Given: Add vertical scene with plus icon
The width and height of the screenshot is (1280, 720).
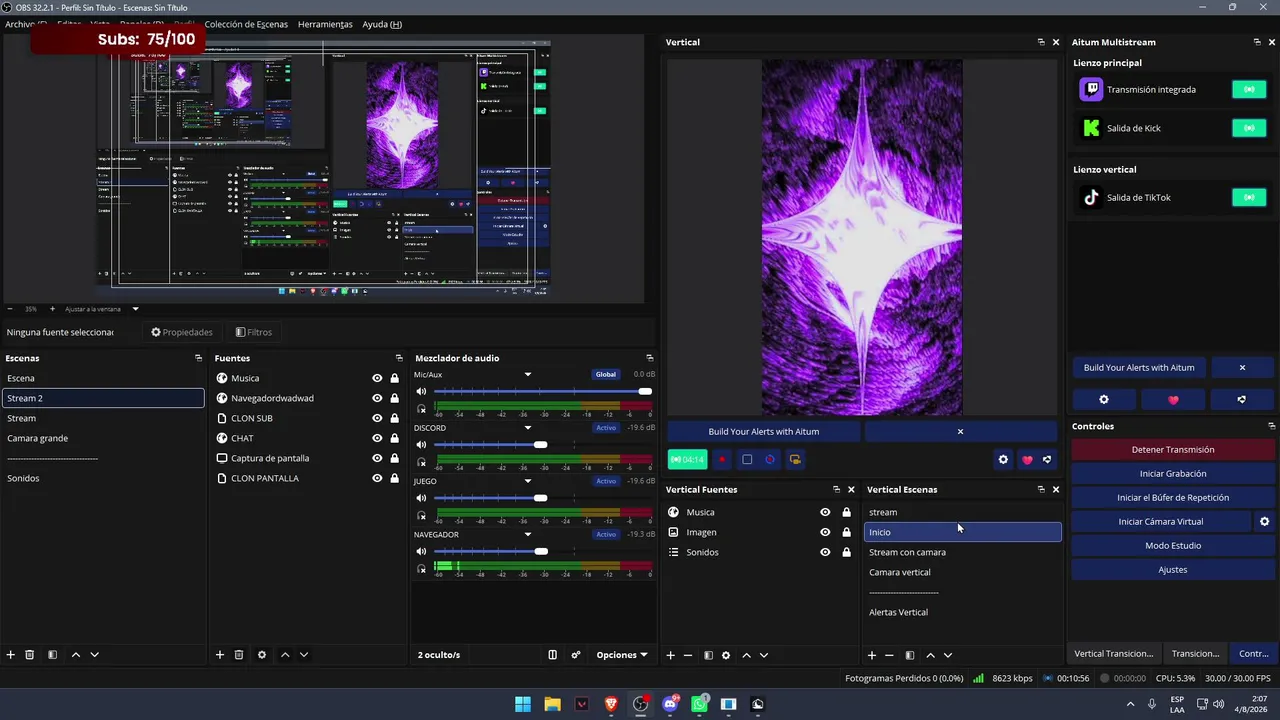Looking at the screenshot, I should click(872, 655).
